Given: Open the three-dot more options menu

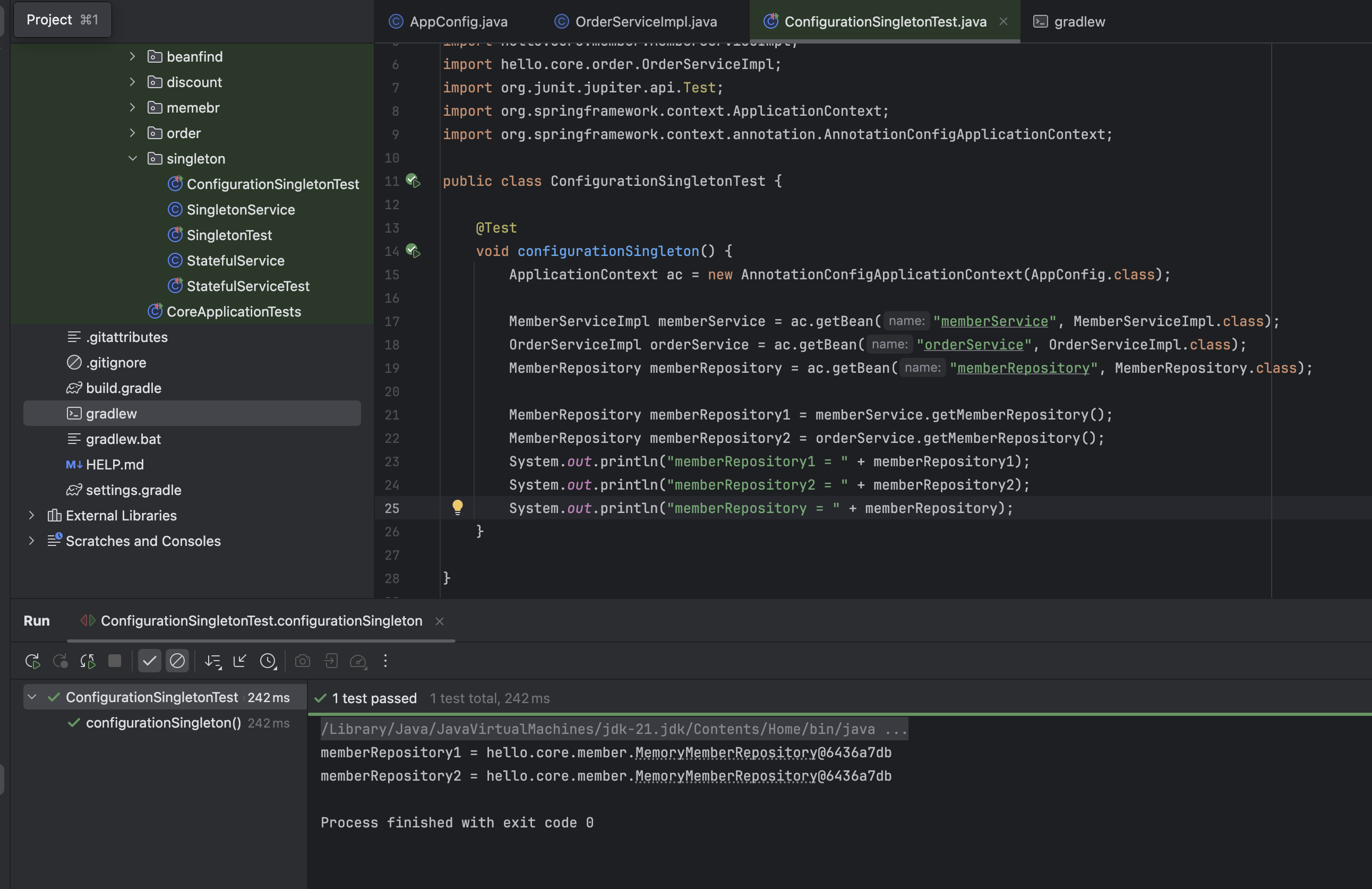Looking at the screenshot, I should click(x=385, y=661).
